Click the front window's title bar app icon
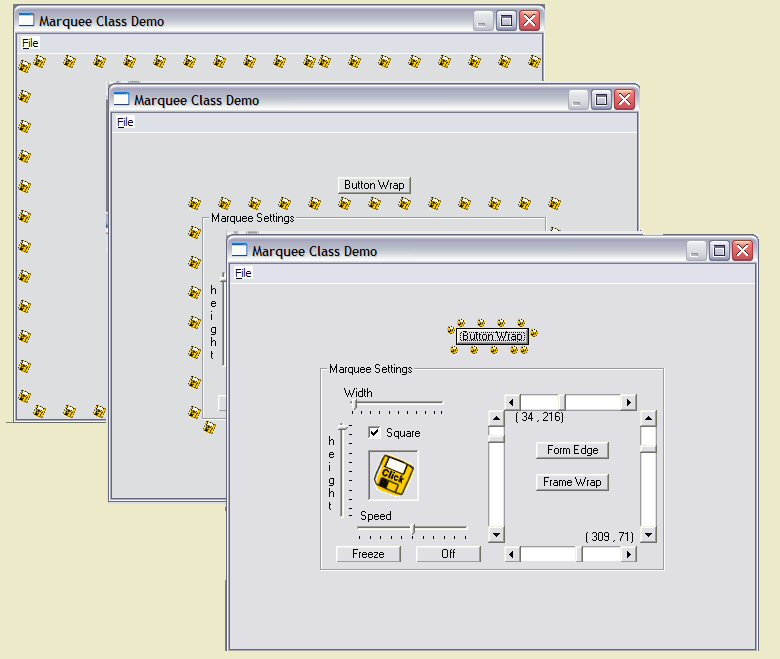 point(239,251)
